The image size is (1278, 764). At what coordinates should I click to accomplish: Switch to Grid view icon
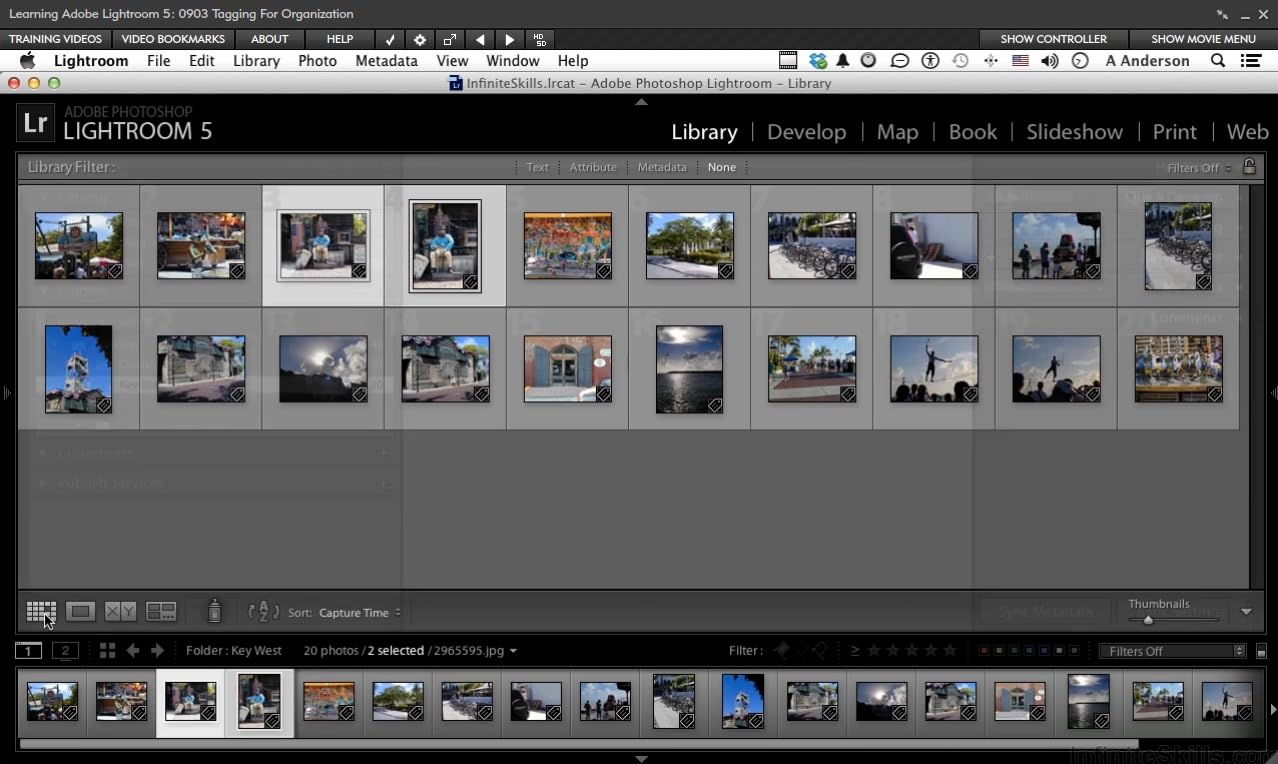[x=41, y=611]
